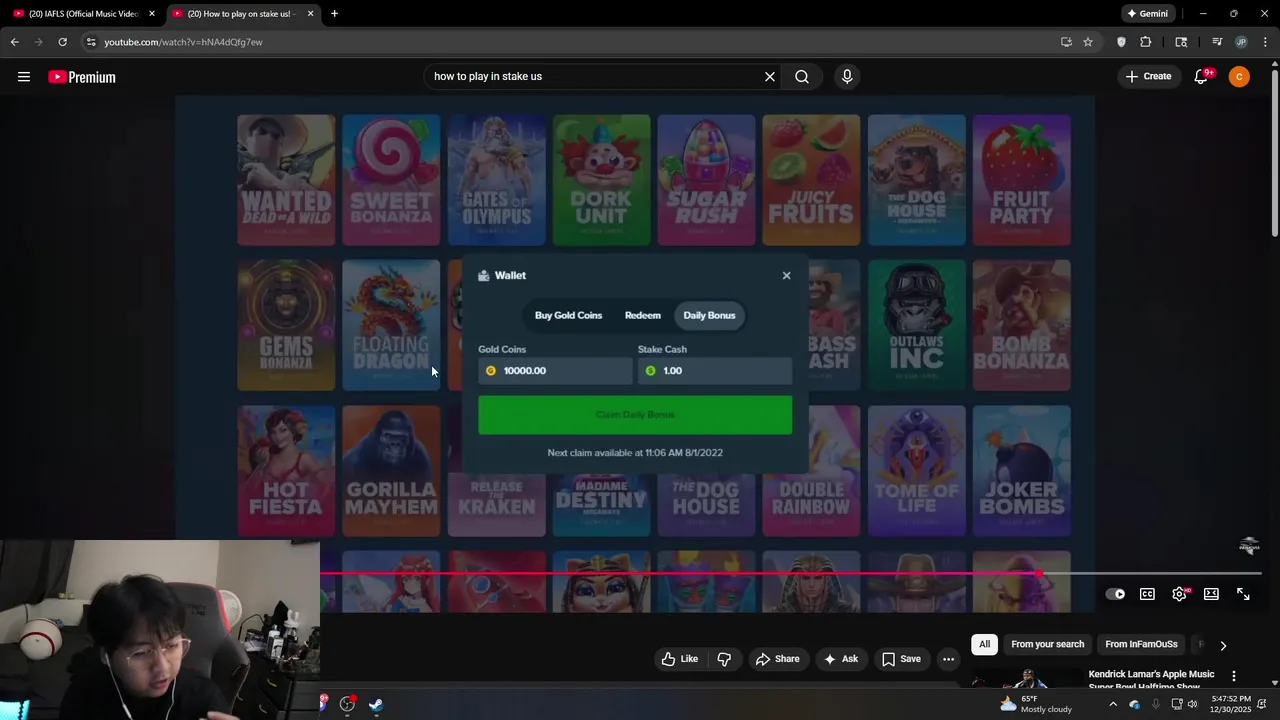The height and width of the screenshot is (720, 1280).
Task: Run search with the magnifier button
Action: click(802, 77)
